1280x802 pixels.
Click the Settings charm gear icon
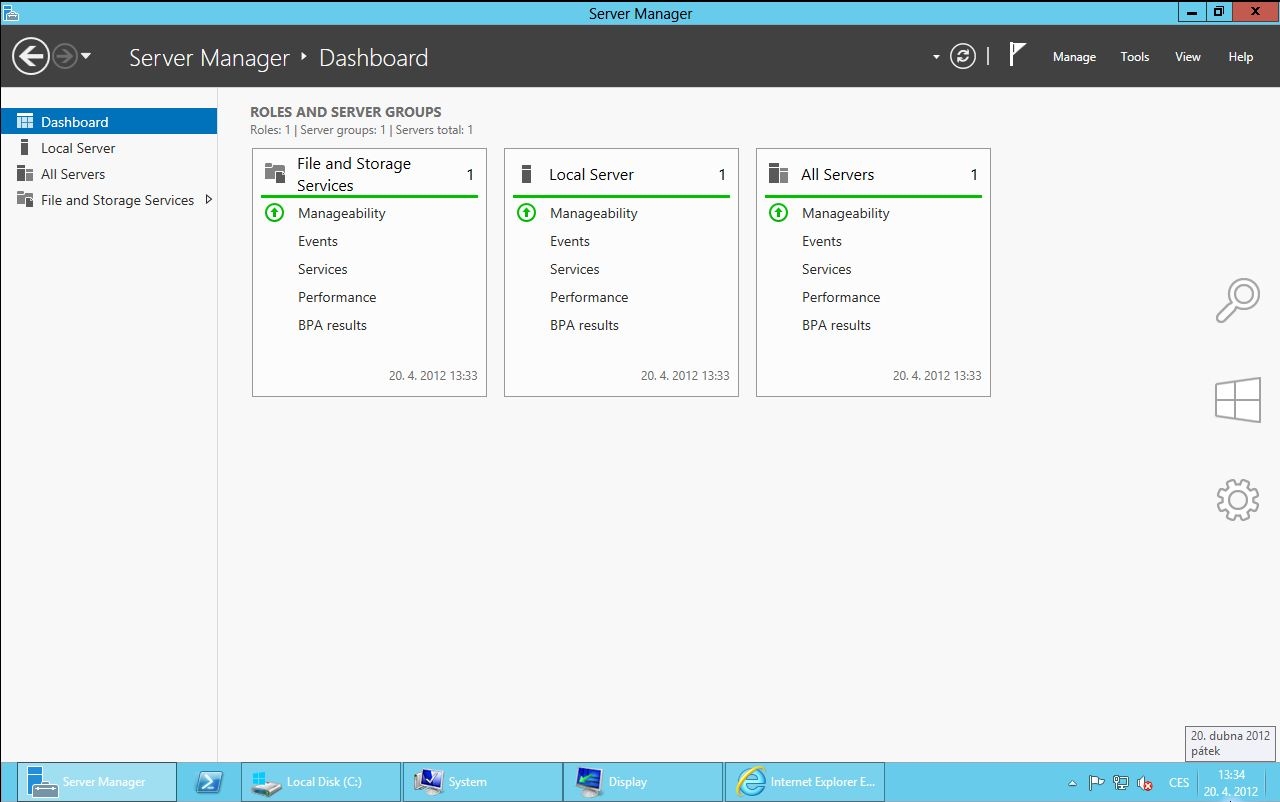[1237, 500]
